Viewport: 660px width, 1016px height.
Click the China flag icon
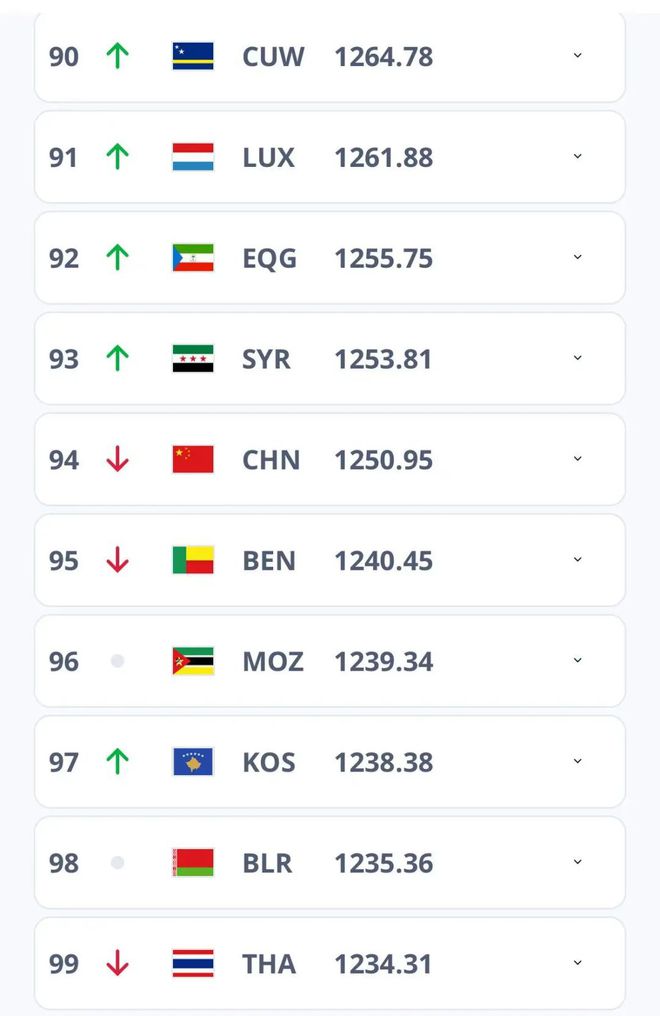click(x=193, y=460)
